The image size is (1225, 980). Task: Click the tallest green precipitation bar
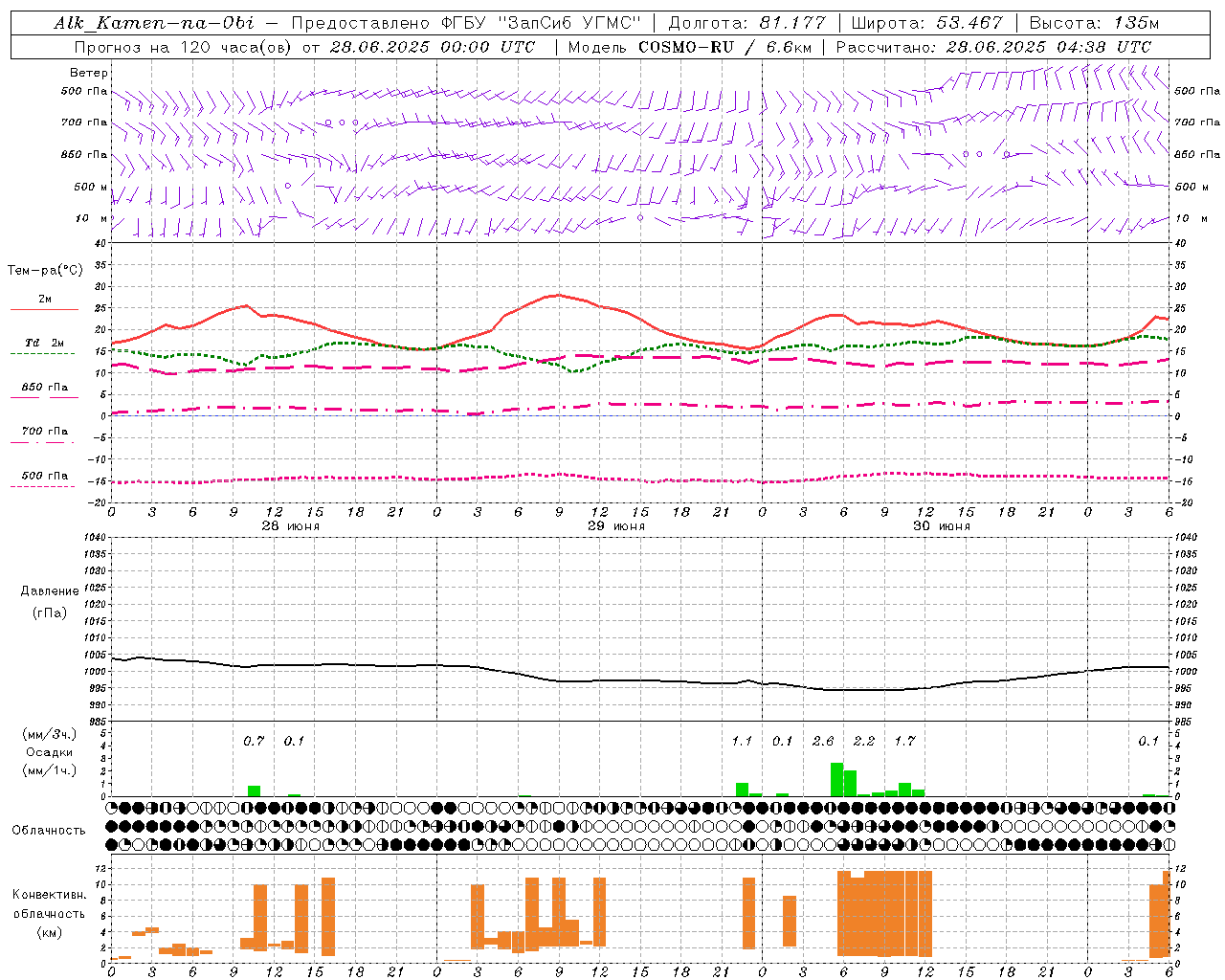pos(836,779)
